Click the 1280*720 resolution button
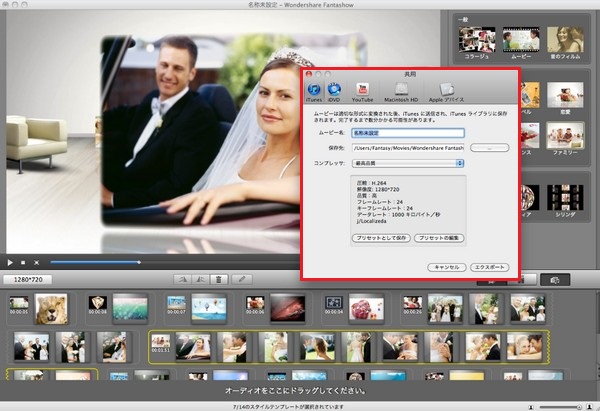Image resolution: width=600 pixels, height=411 pixels. point(28,280)
